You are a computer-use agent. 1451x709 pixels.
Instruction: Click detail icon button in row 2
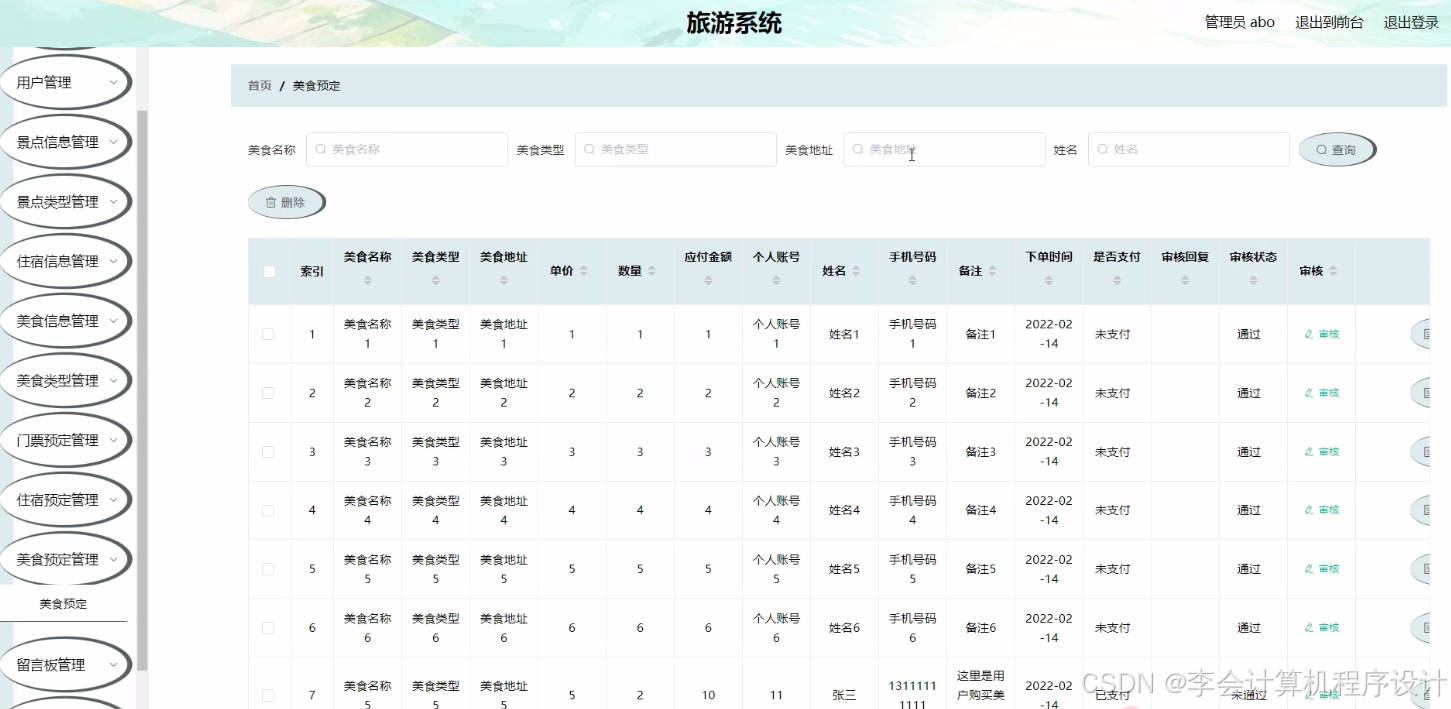1422,393
